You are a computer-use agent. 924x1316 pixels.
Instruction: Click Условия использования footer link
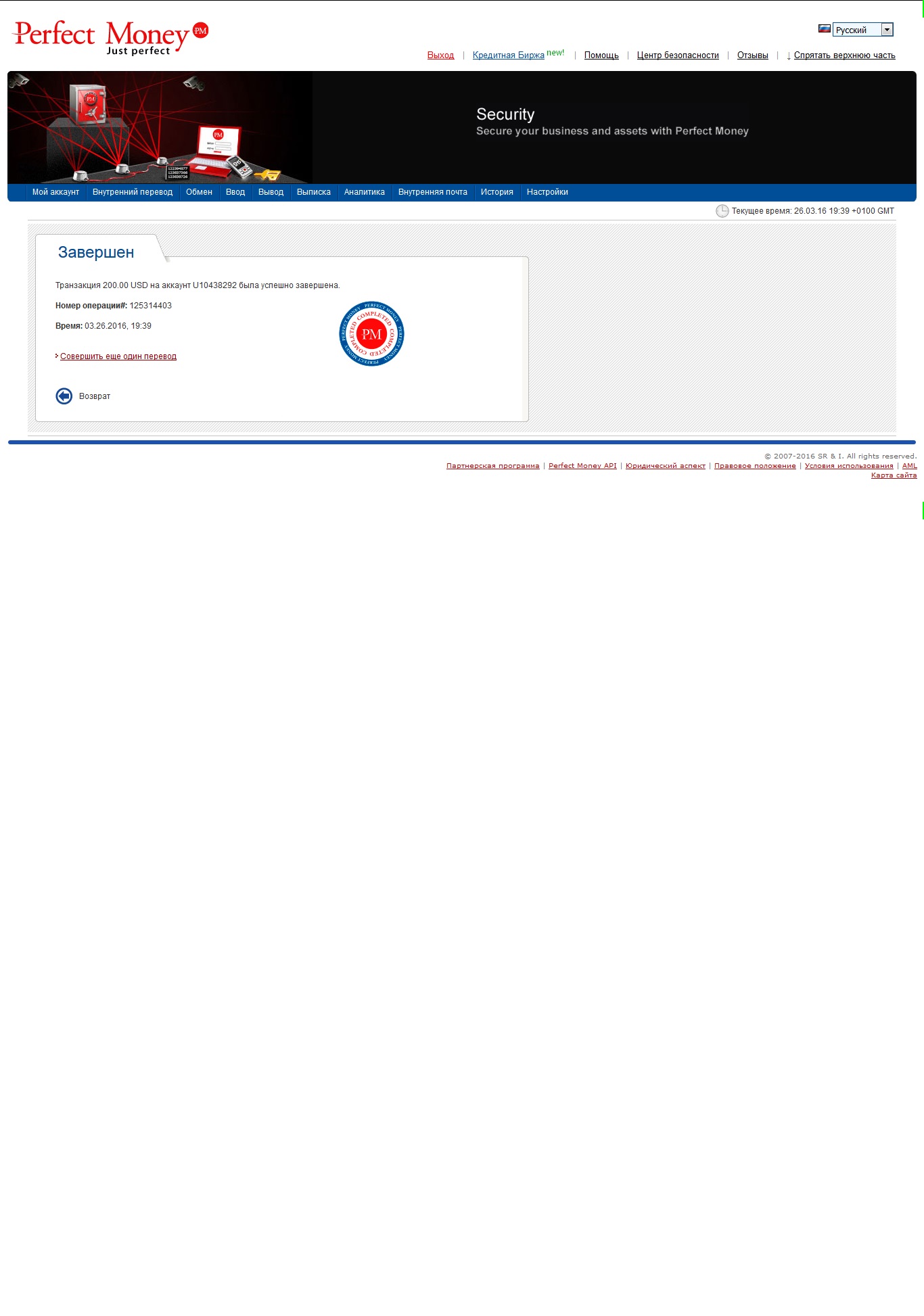(849, 466)
